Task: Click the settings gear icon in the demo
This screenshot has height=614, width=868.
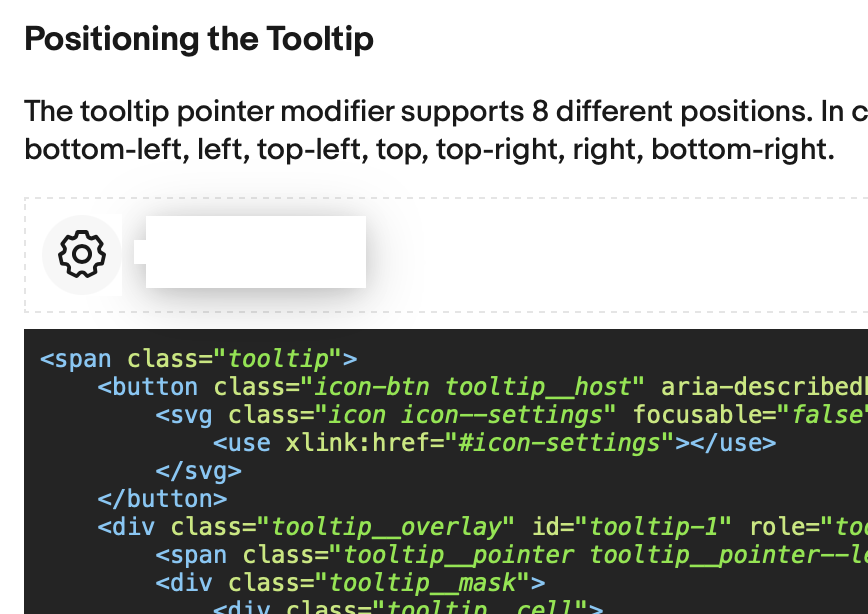Action: [81, 253]
